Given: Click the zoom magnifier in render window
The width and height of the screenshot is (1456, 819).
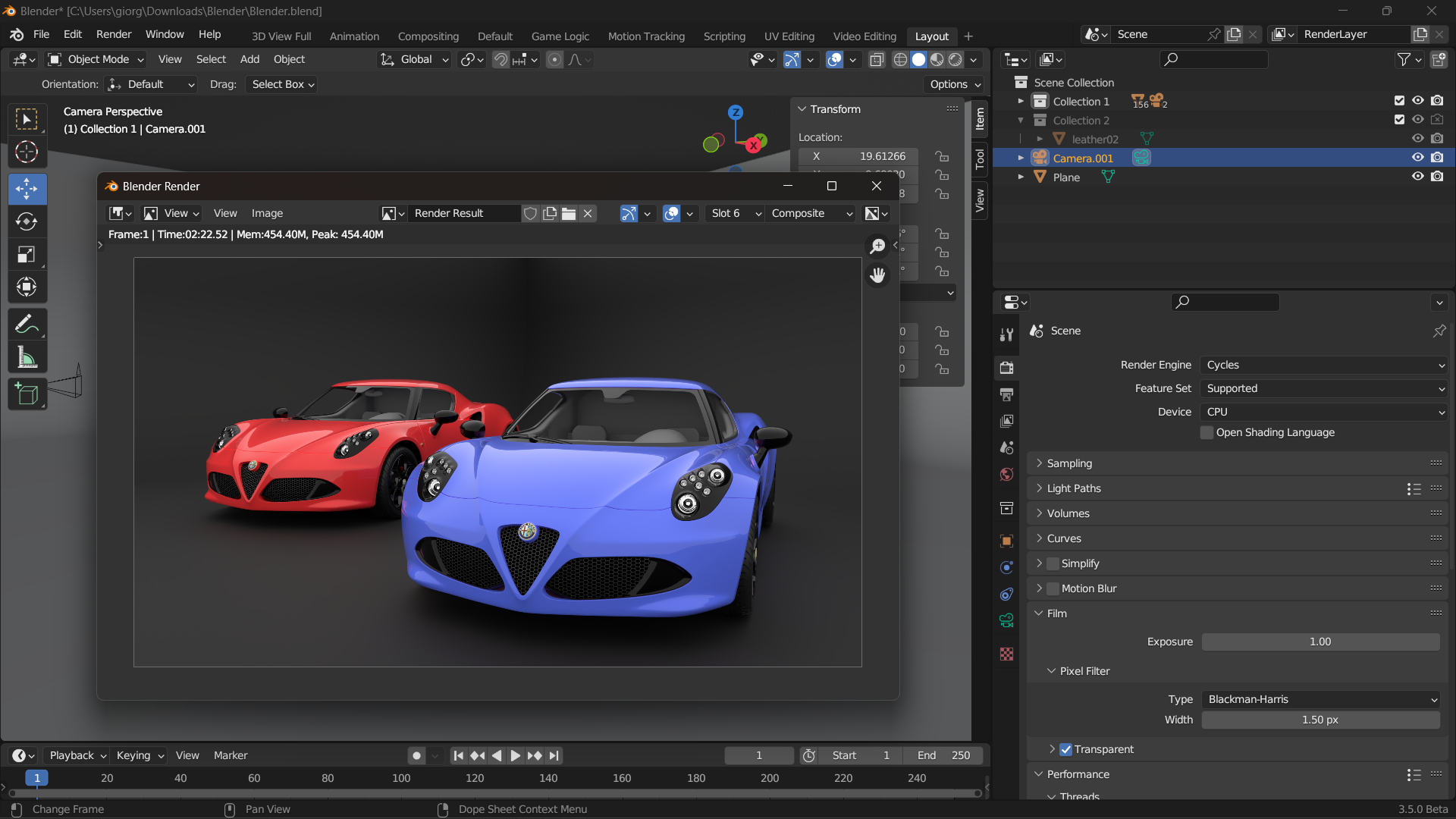Looking at the screenshot, I should click(x=877, y=246).
